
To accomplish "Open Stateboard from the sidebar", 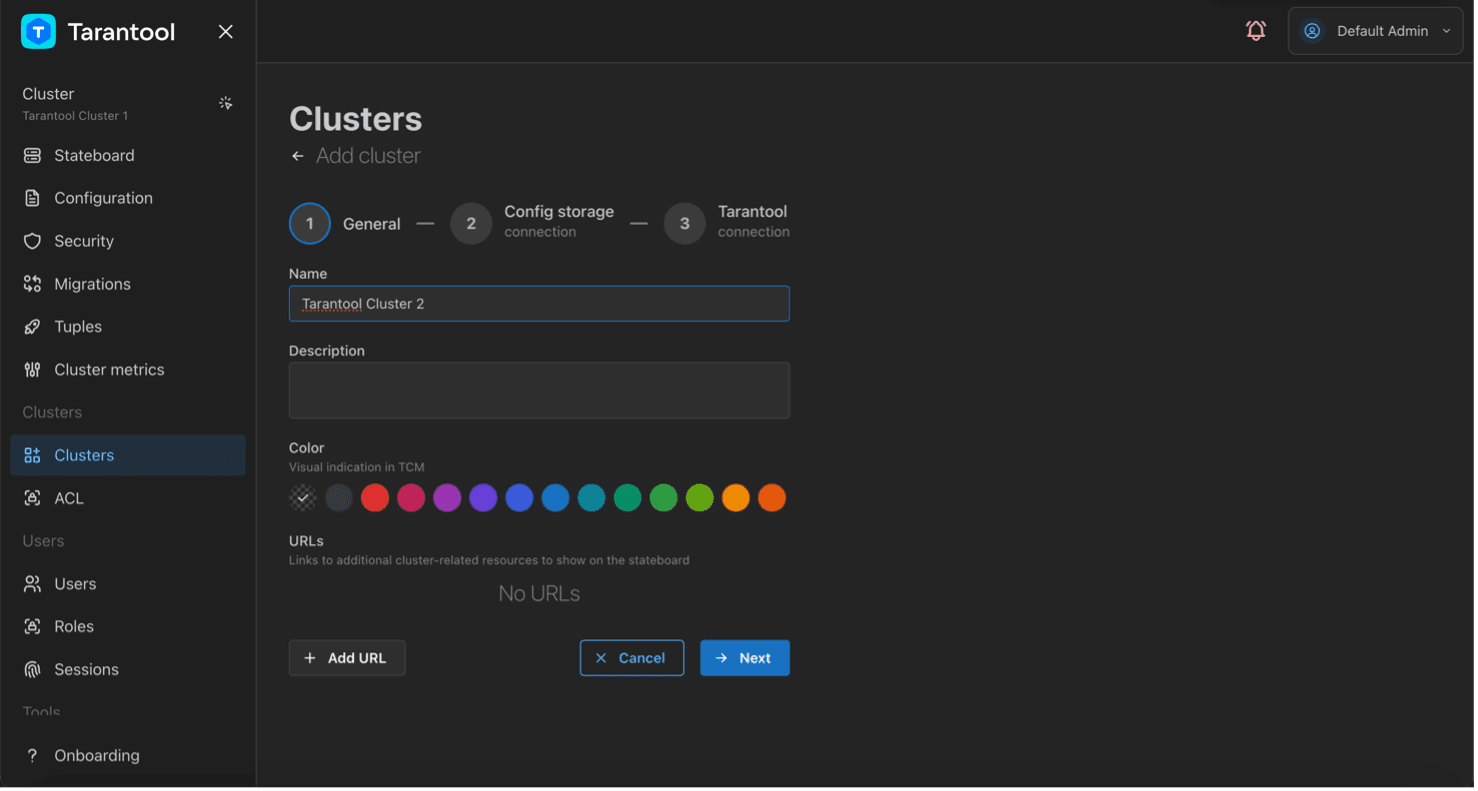I will 128,156.
